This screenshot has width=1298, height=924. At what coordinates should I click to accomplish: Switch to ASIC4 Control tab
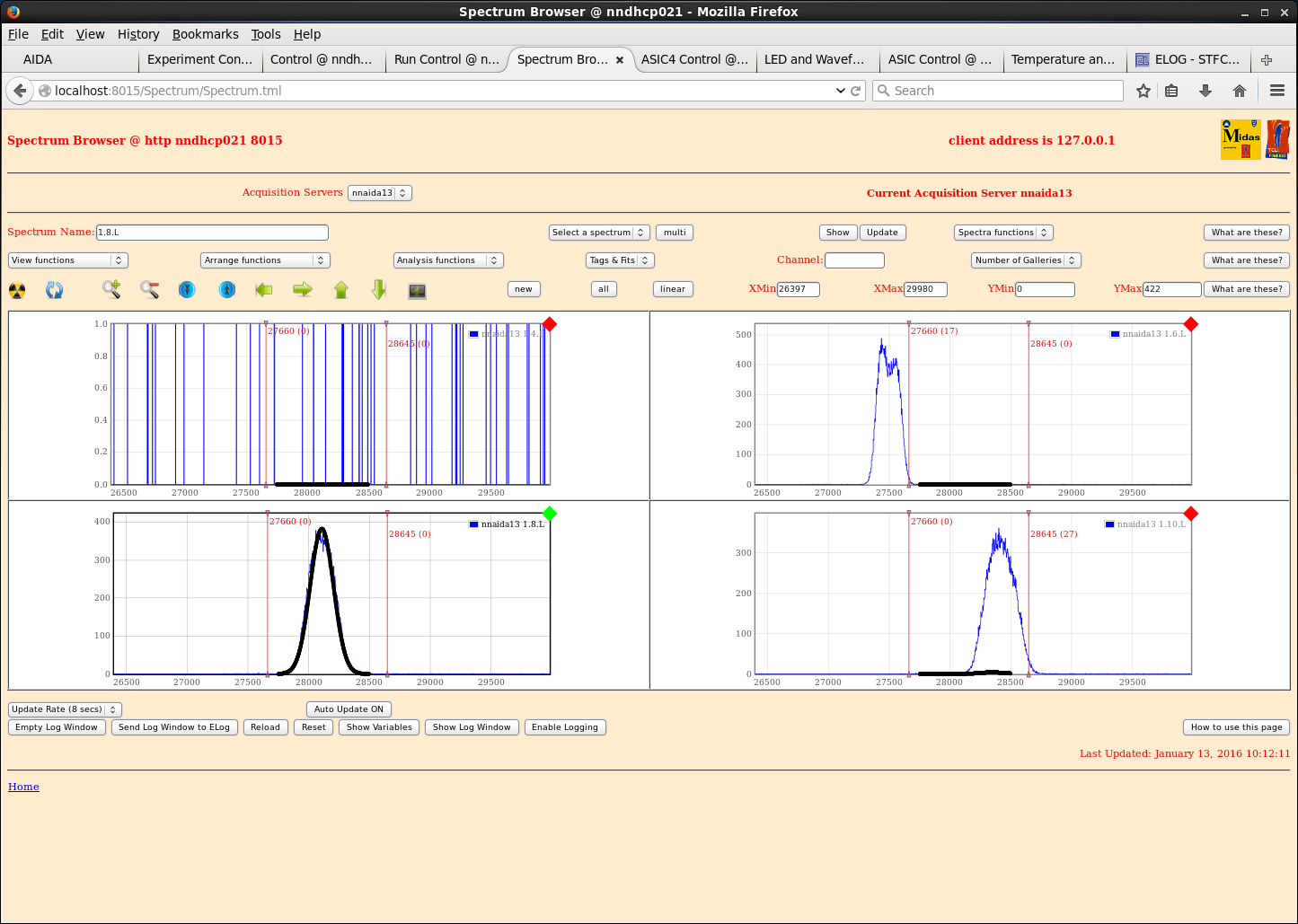(694, 59)
